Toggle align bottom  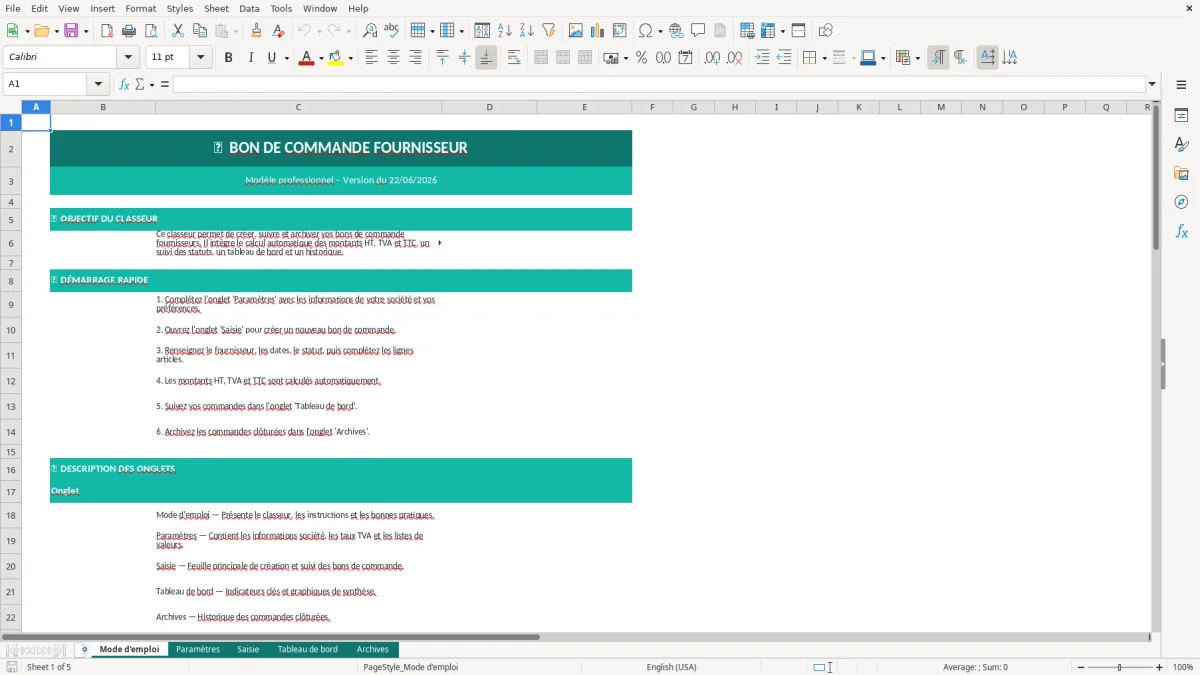click(486, 58)
